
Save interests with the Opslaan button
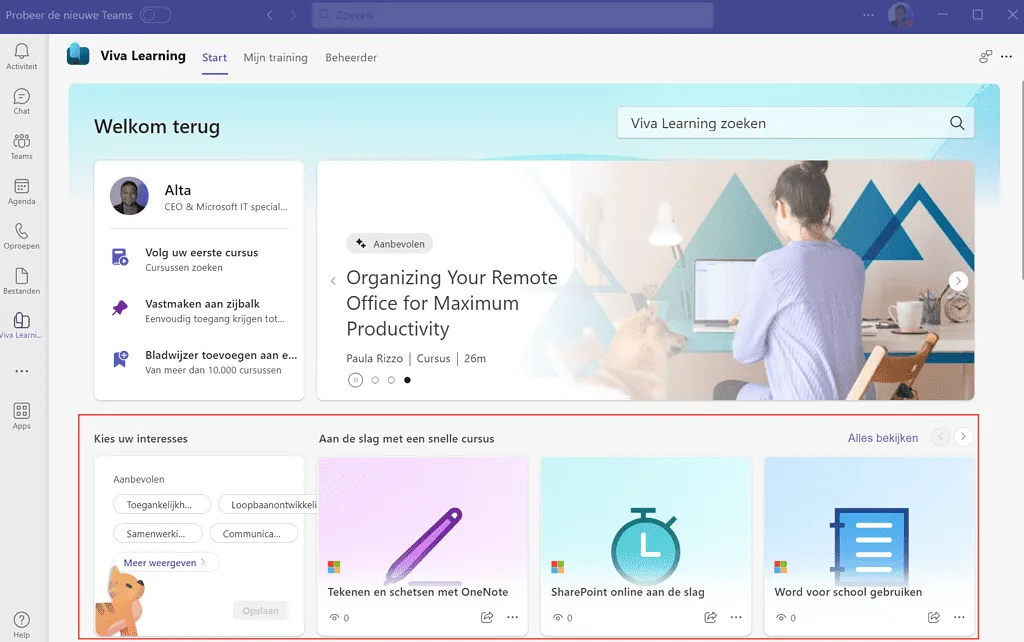(x=260, y=609)
